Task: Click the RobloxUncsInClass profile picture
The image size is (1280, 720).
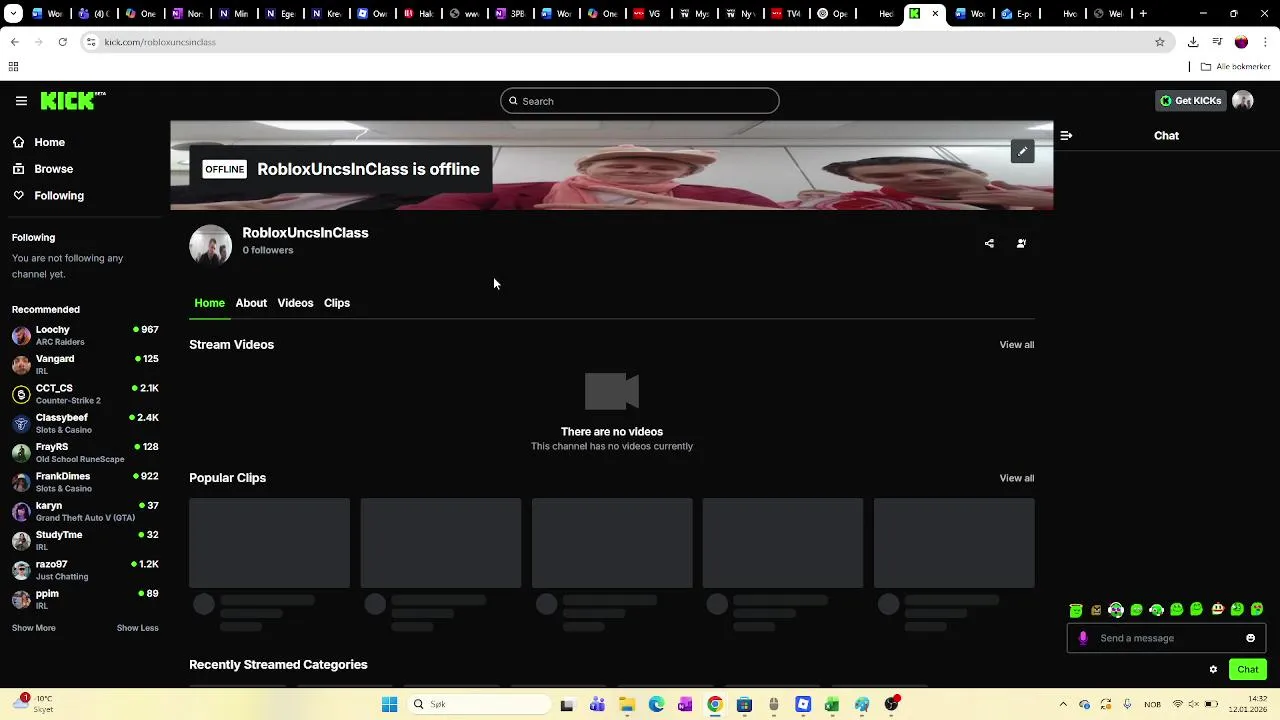Action: pos(210,245)
